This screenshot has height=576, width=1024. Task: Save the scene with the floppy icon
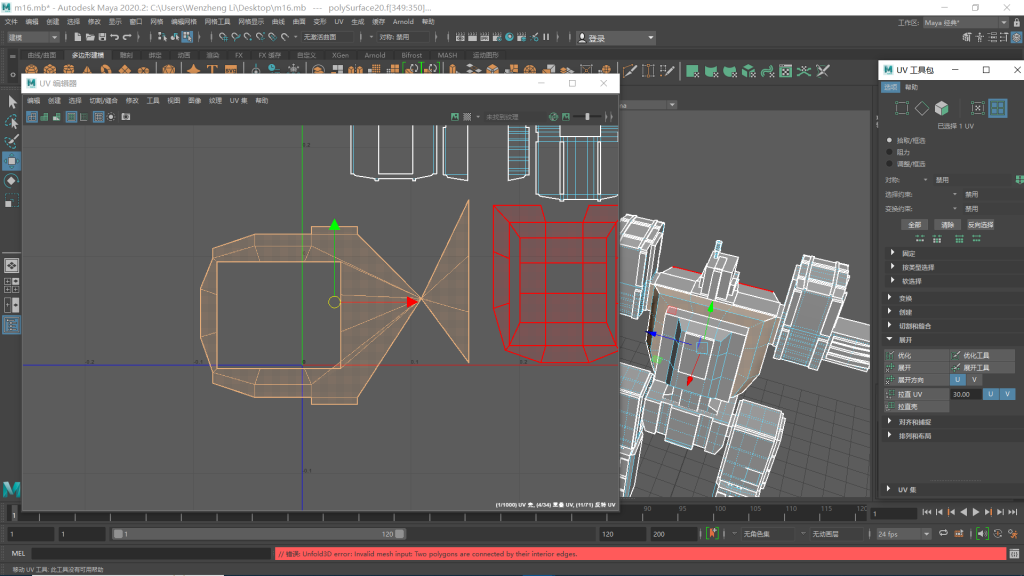102,37
